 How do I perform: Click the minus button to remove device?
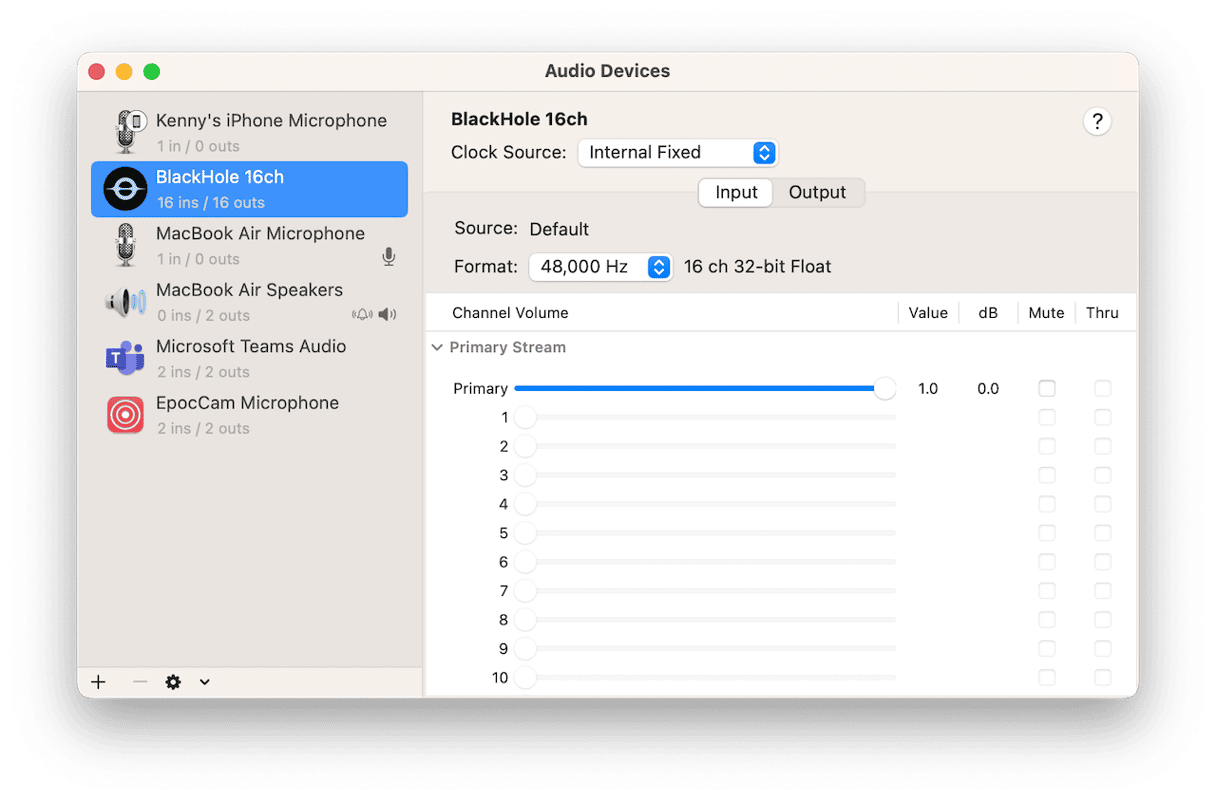140,682
